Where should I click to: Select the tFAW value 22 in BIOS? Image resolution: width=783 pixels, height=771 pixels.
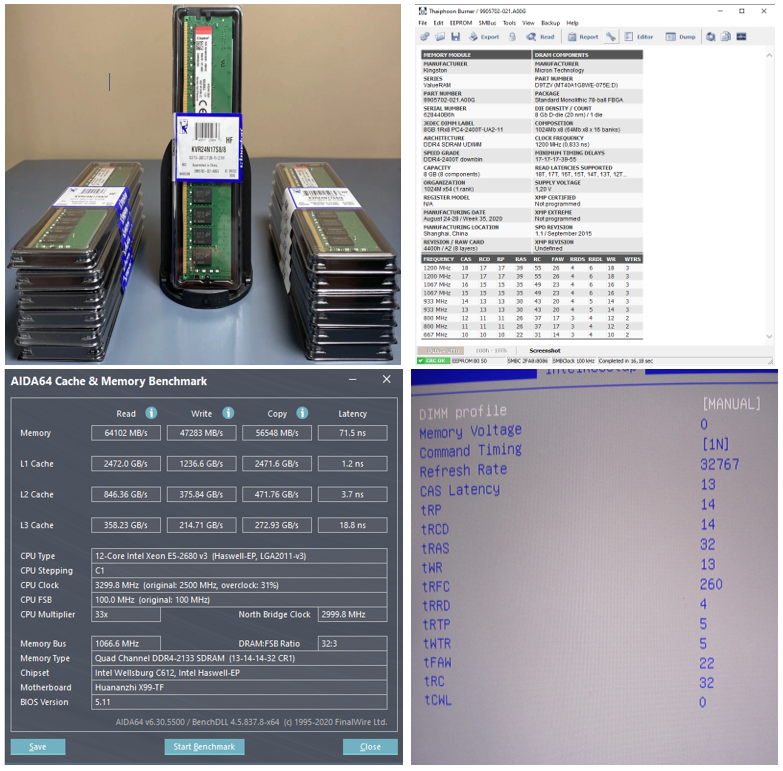click(x=707, y=663)
